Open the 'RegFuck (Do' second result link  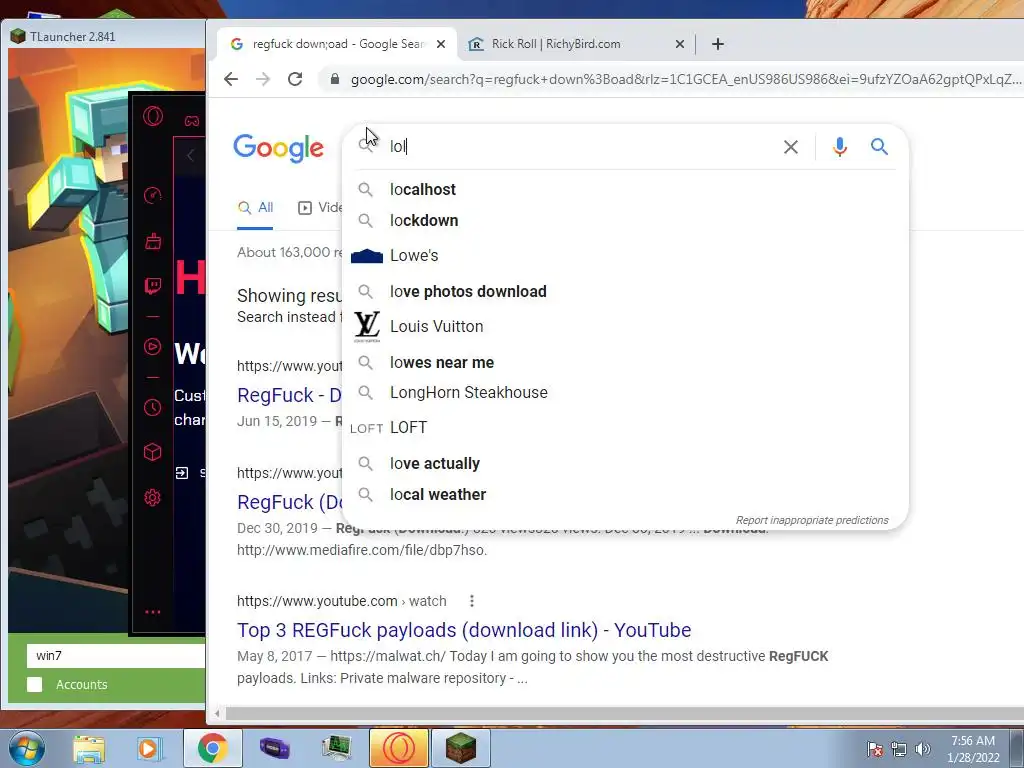coord(289,502)
